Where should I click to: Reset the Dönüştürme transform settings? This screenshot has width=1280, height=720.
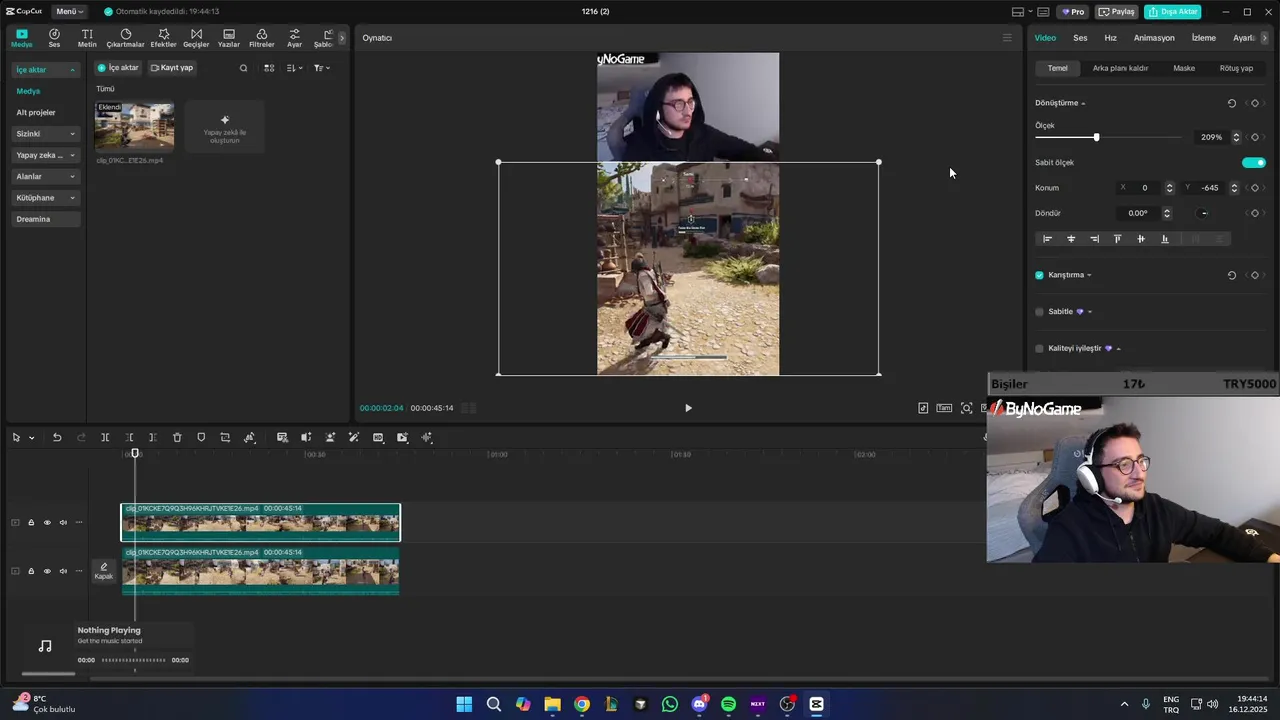[1231, 103]
